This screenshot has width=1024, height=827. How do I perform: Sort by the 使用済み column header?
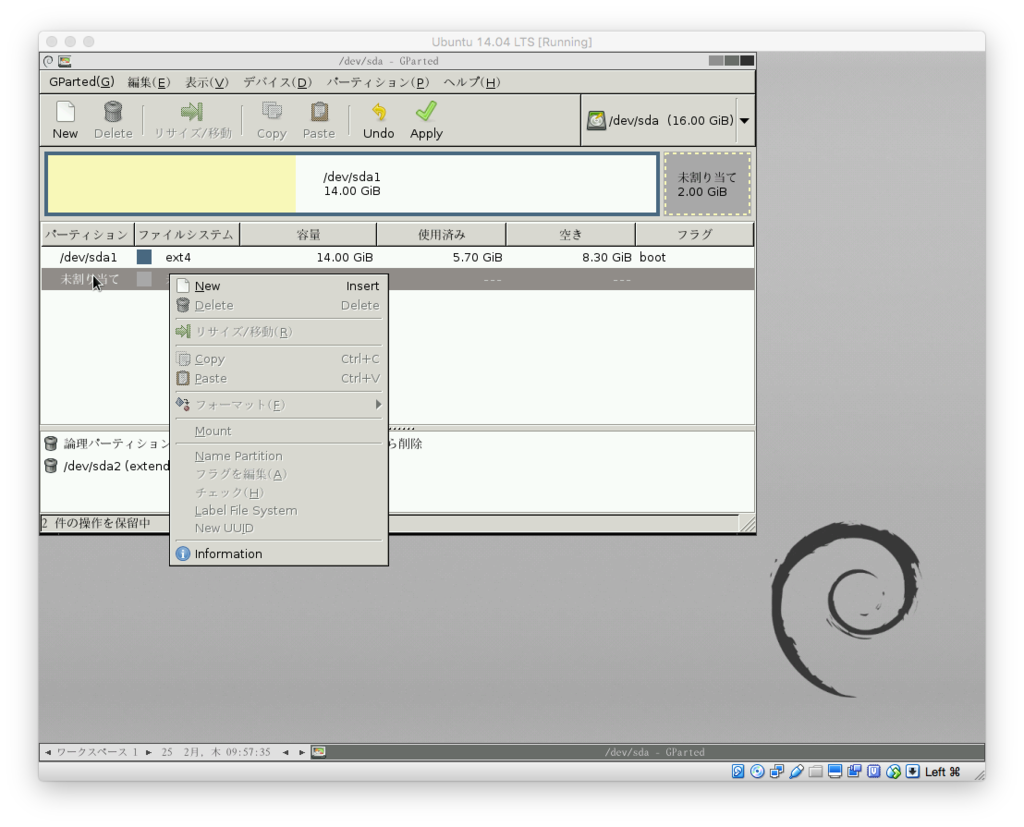click(x=441, y=235)
